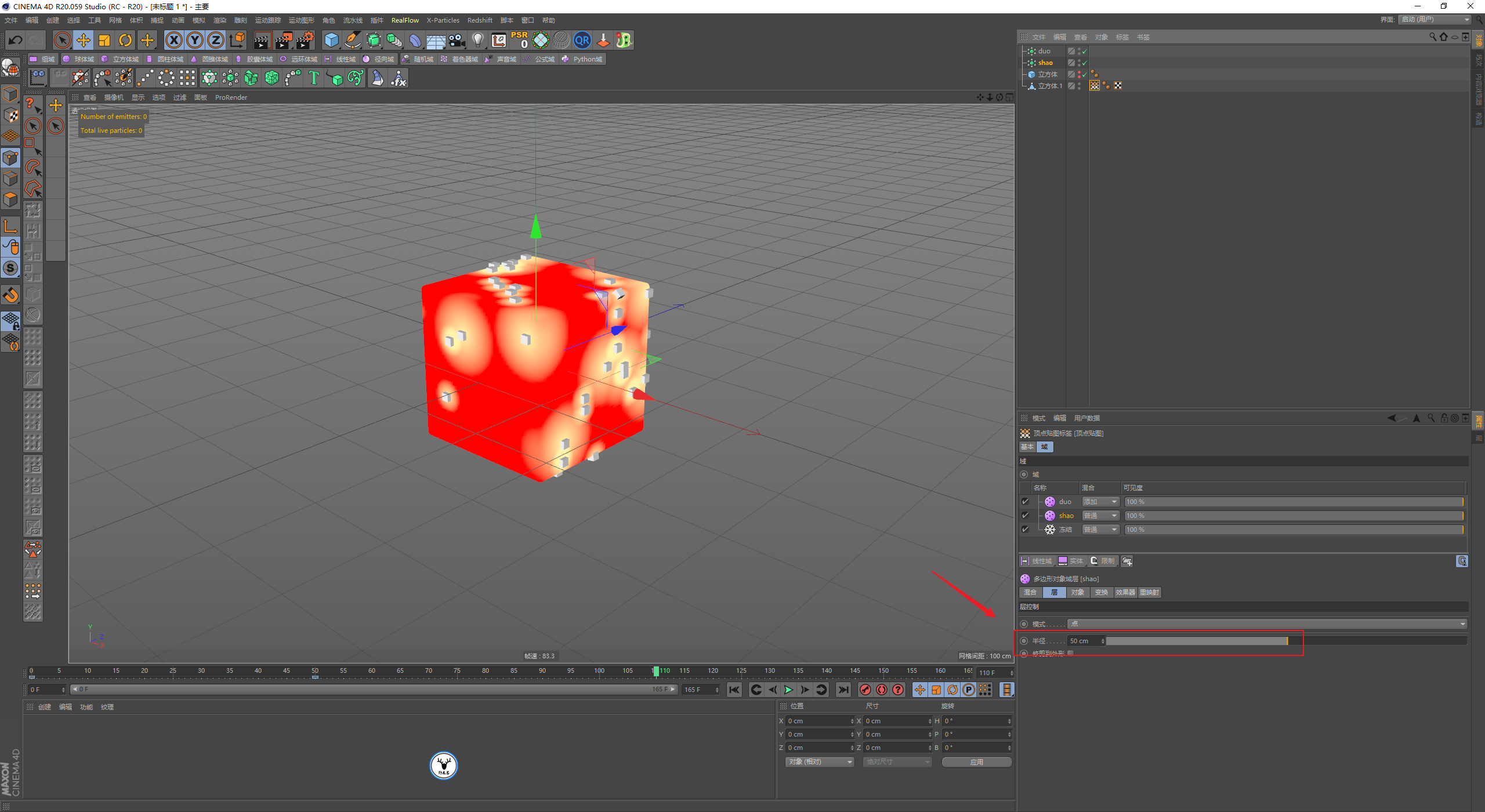The image size is (1485, 812).
Task: Toggle the X-axis lock icon
Action: (173, 40)
